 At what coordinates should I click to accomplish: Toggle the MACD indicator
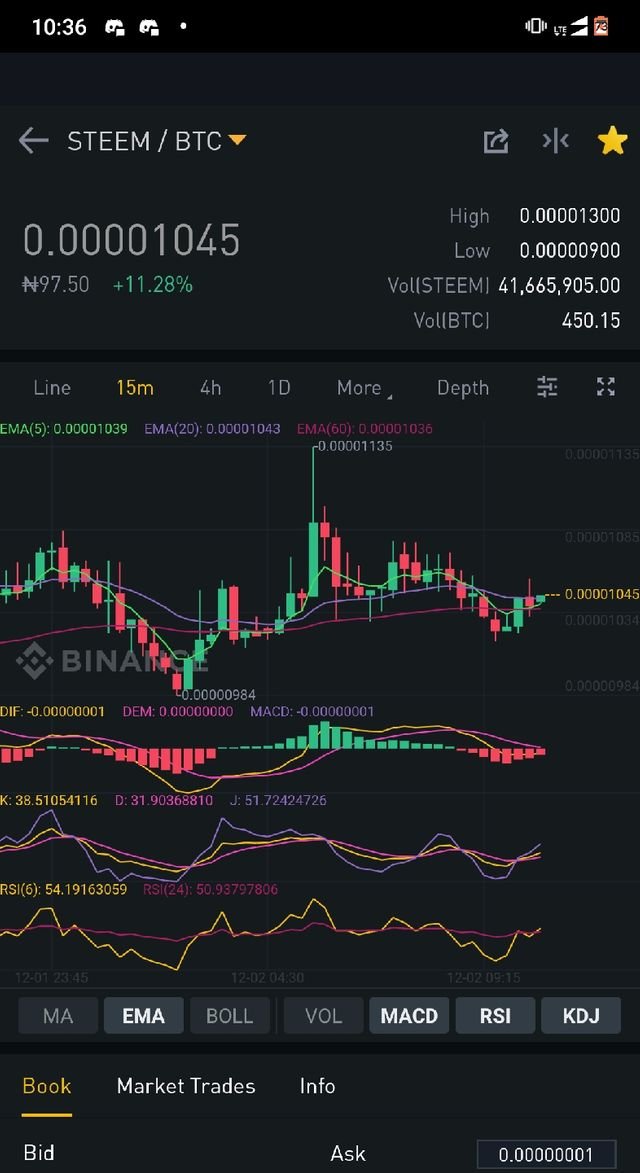(x=409, y=1016)
